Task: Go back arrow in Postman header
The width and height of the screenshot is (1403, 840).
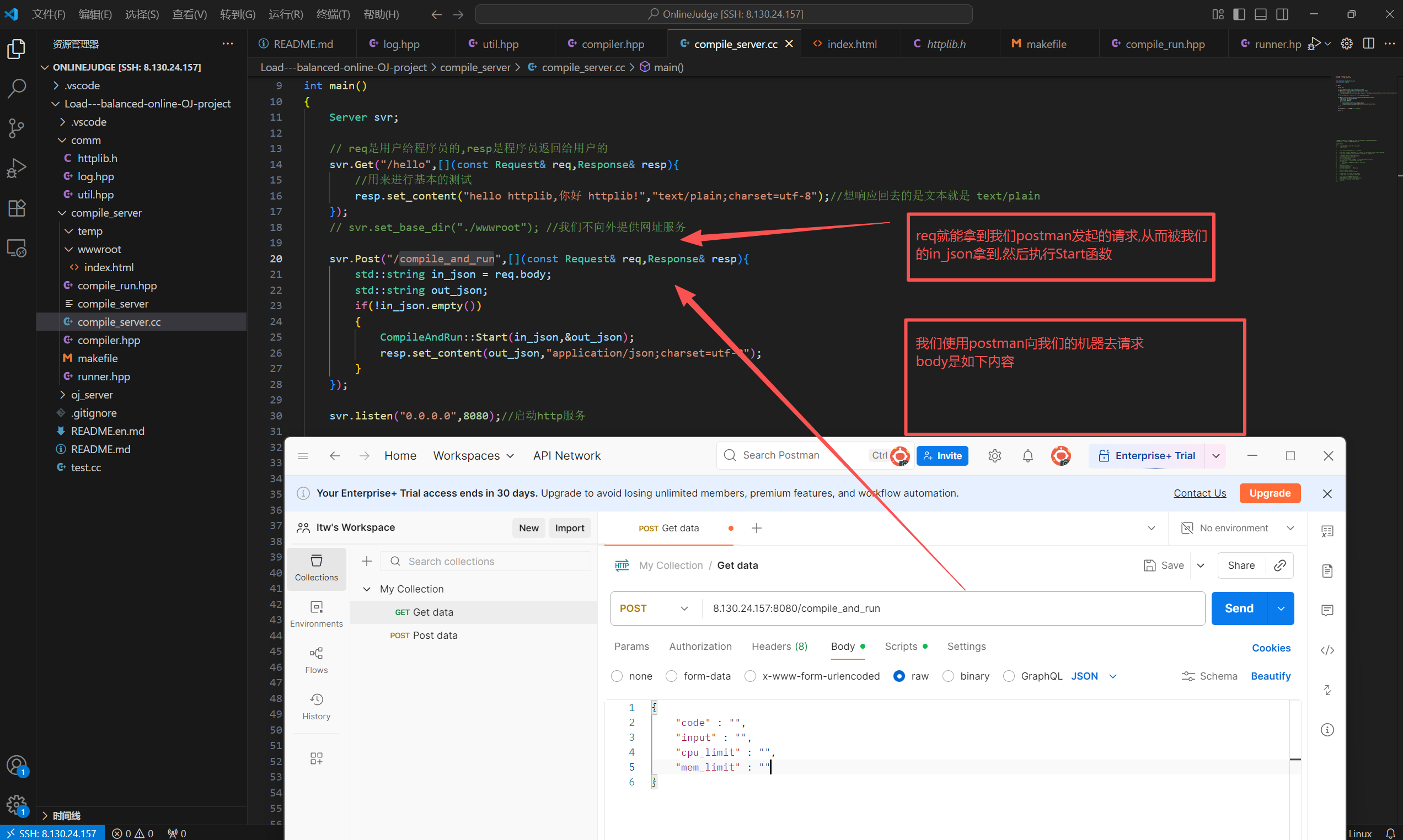Action: point(335,456)
